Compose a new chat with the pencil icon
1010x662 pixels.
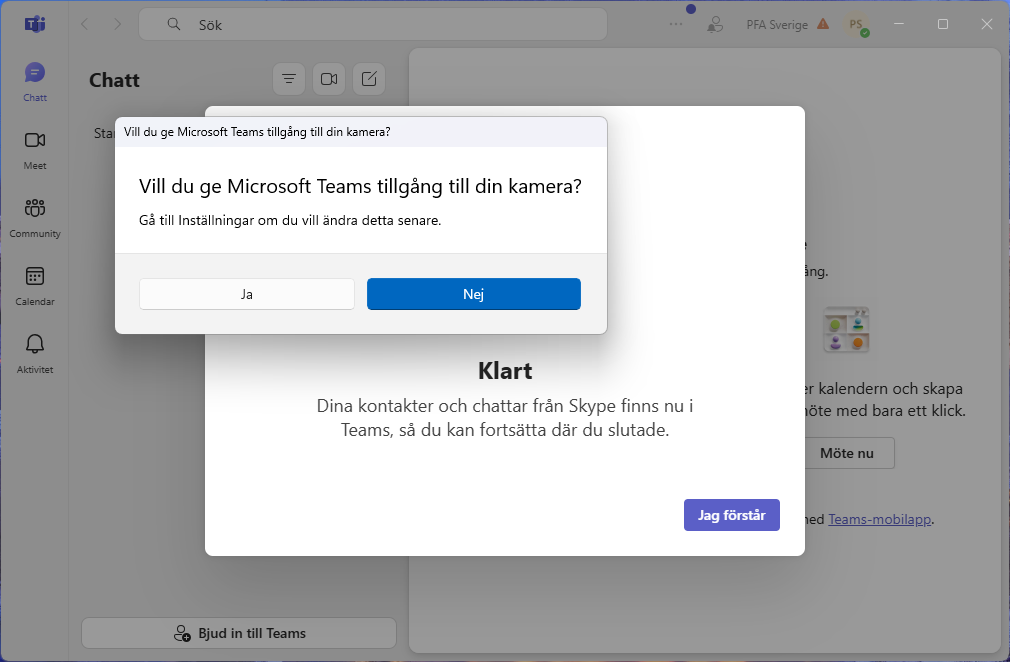click(x=369, y=78)
